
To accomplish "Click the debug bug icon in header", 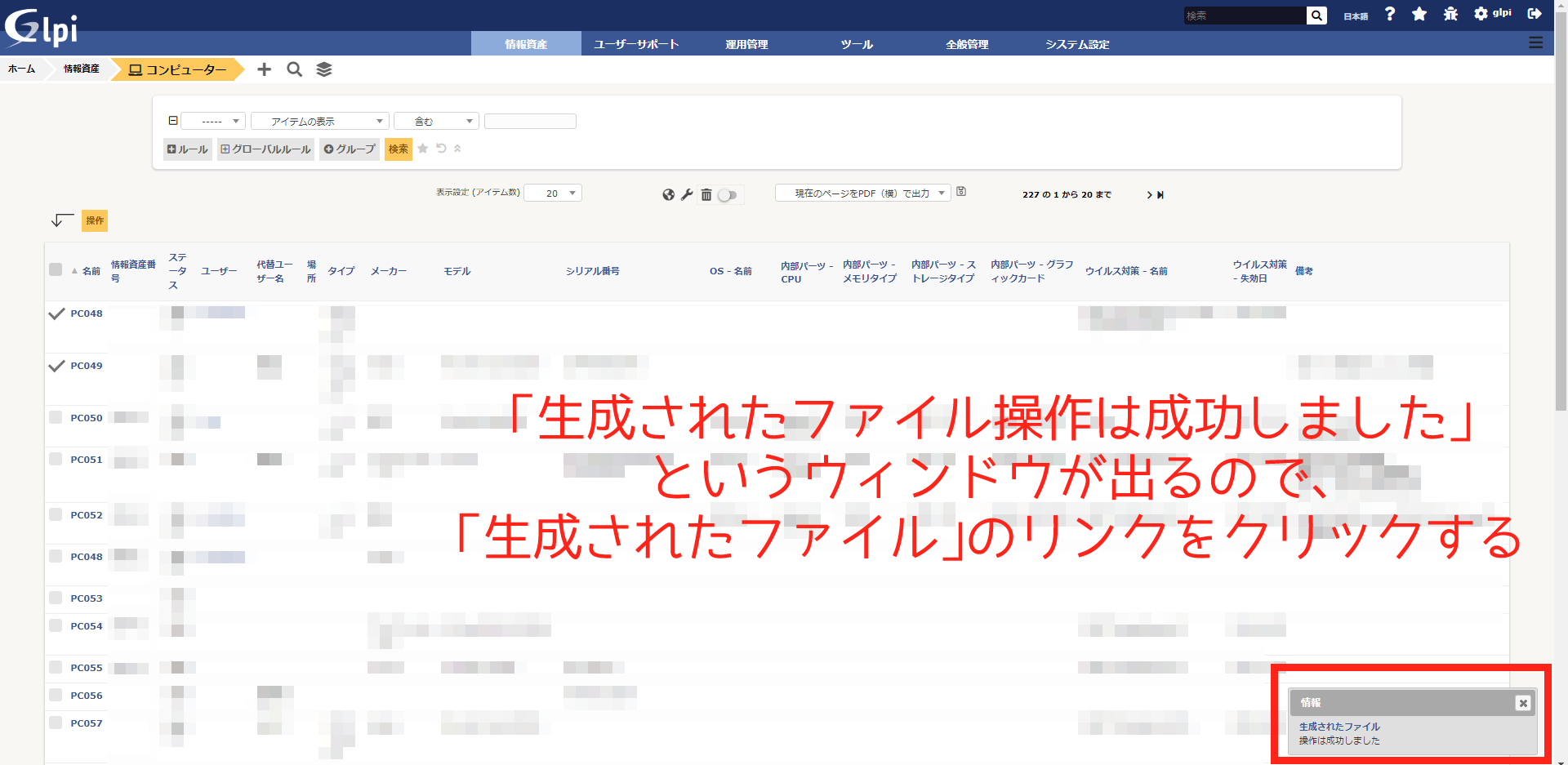I will [x=1450, y=14].
